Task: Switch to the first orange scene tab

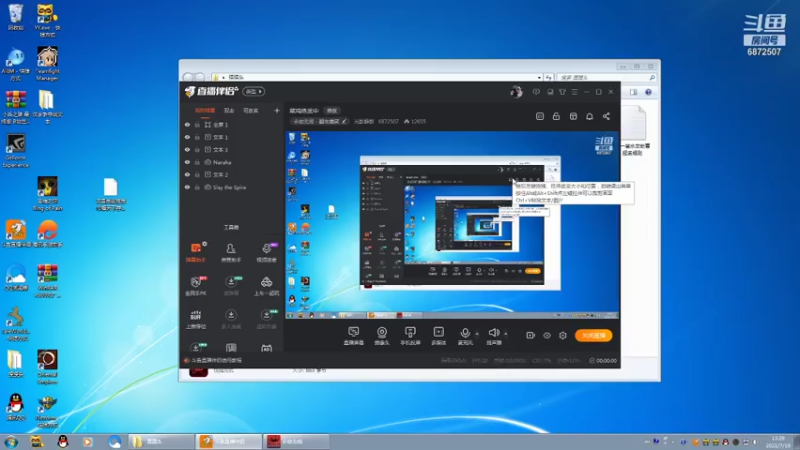Action: tap(205, 111)
